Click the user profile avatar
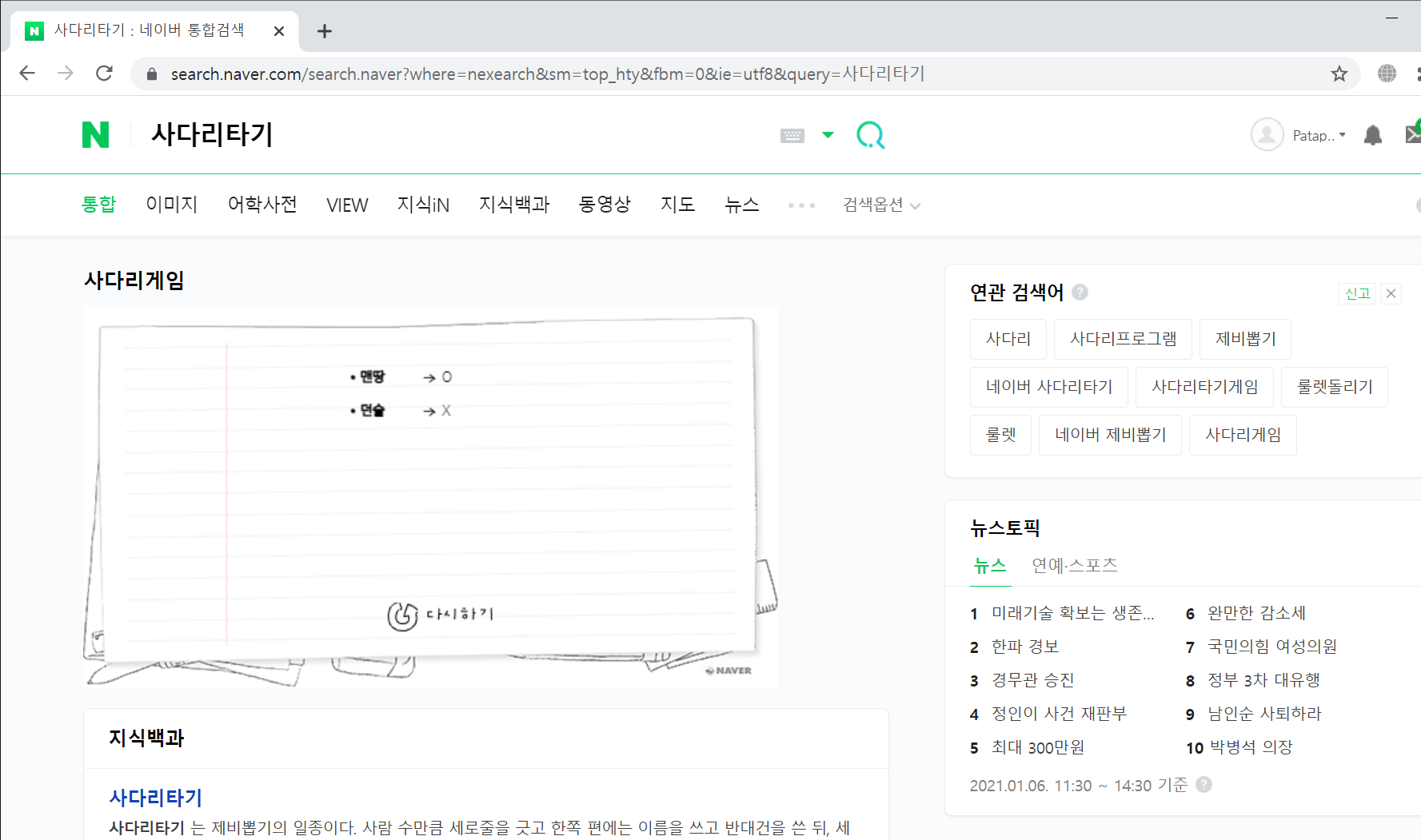This screenshot has height=840, width=1421. tap(1267, 134)
